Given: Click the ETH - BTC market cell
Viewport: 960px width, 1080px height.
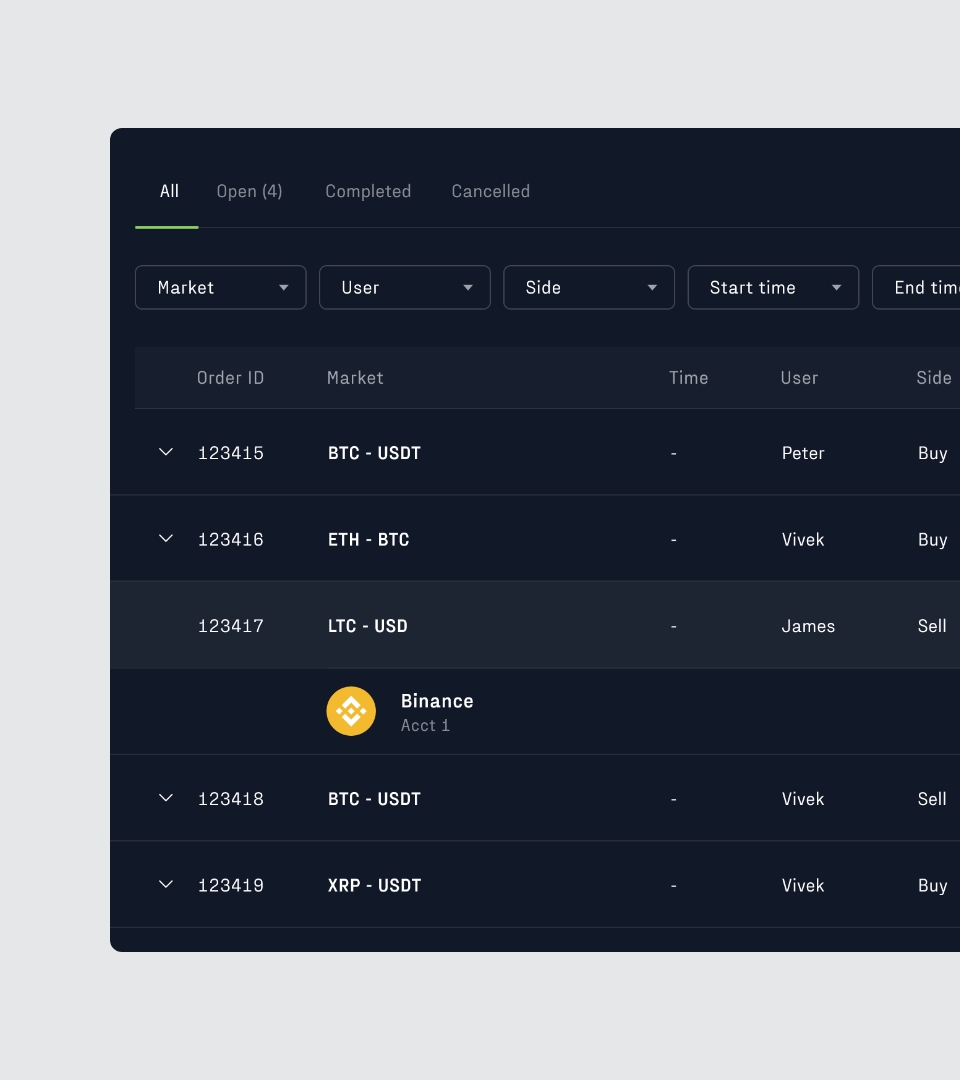Looking at the screenshot, I should tap(368, 539).
